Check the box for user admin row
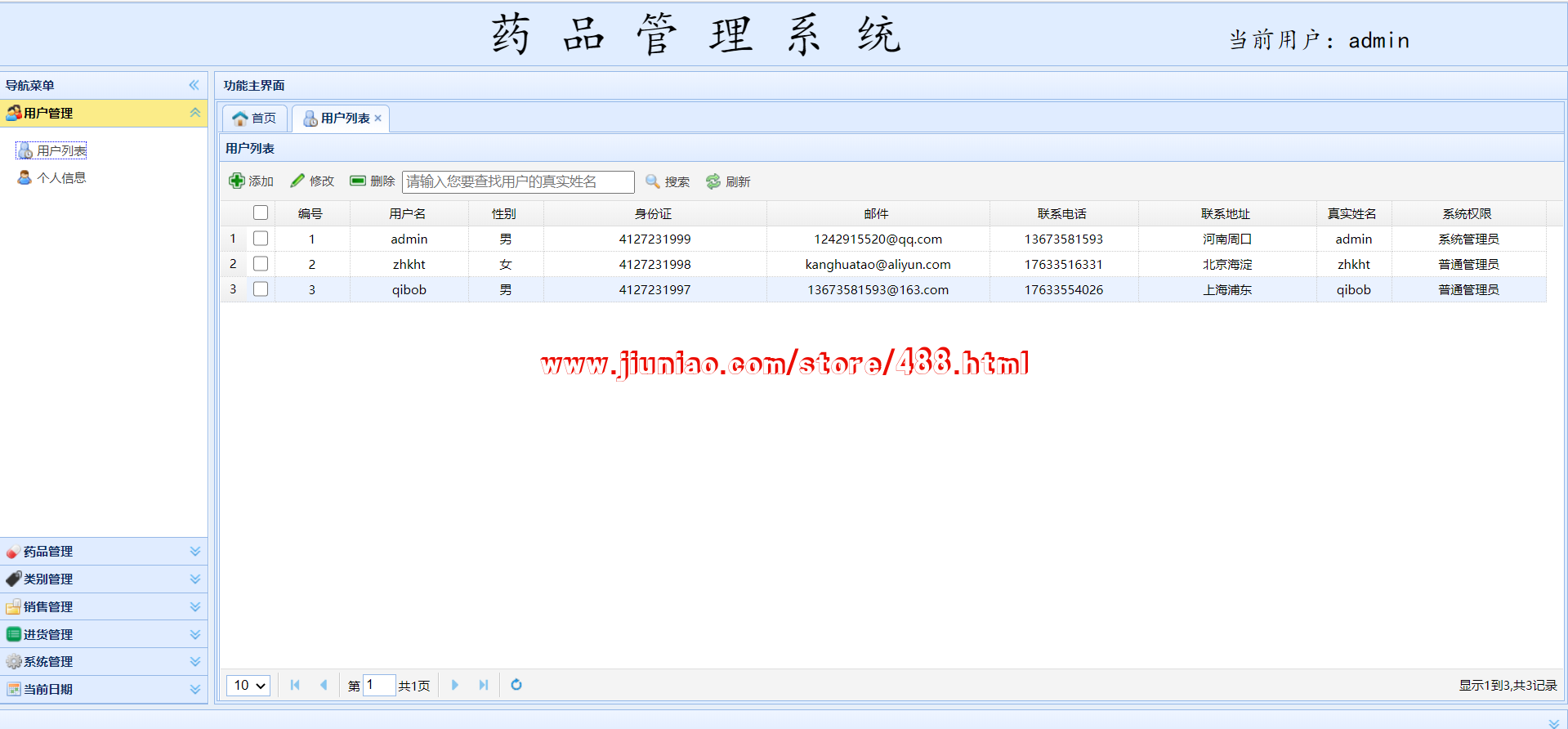1568x729 pixels. click(x=261, y=238)
